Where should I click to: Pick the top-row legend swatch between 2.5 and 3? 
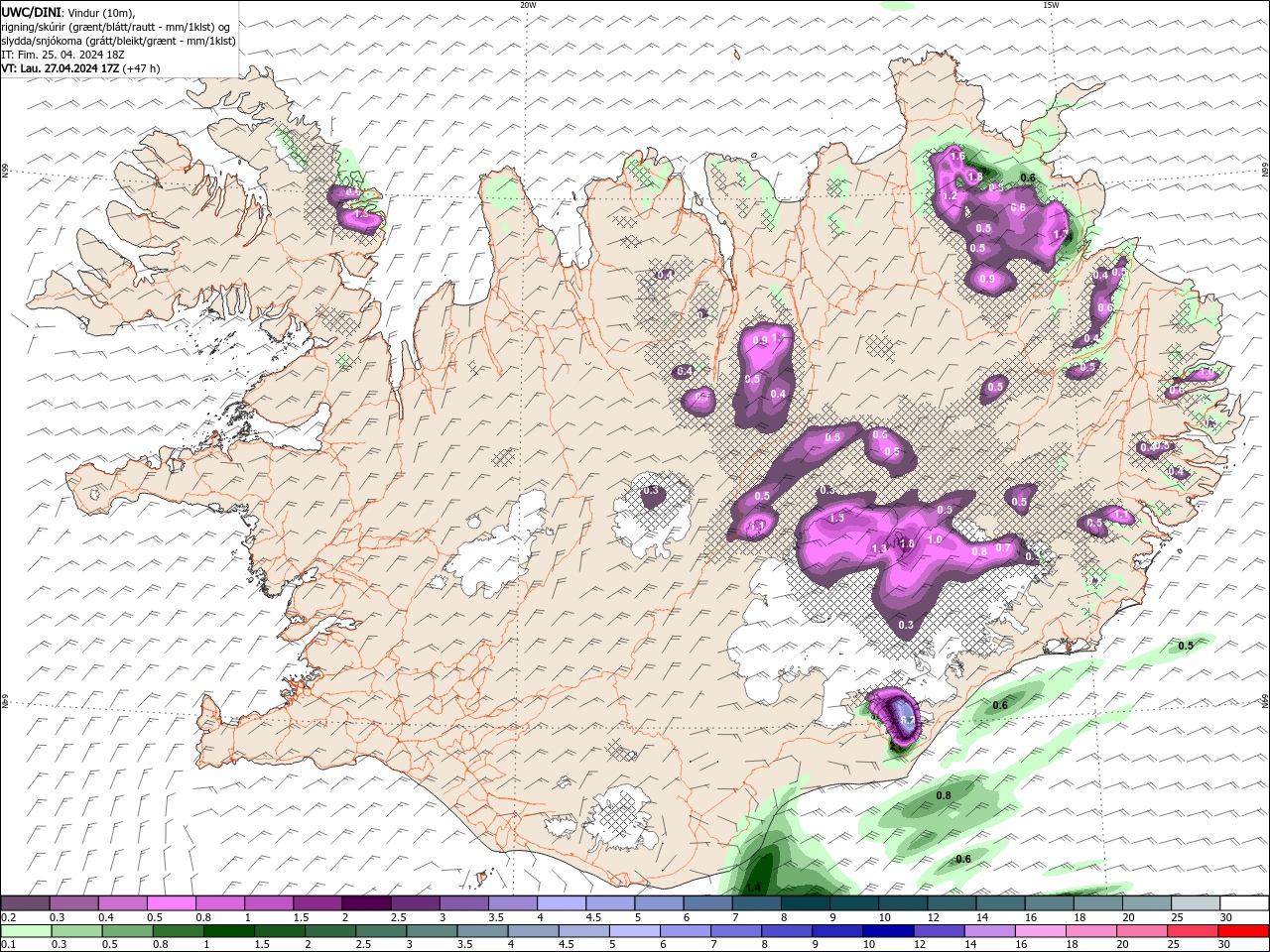415,902
